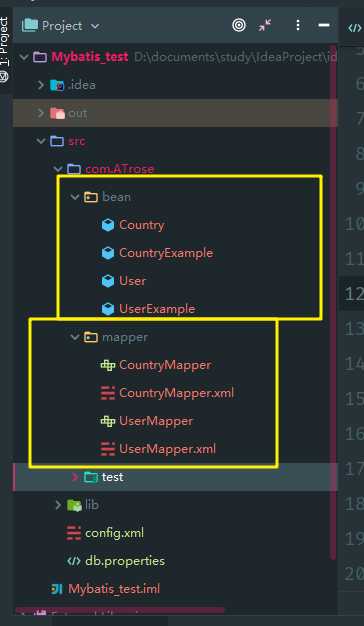Click the CountryMapper interface icon
Image resolution: width=364 pixels, height=626 pixels.
click(x=108, y=365)
